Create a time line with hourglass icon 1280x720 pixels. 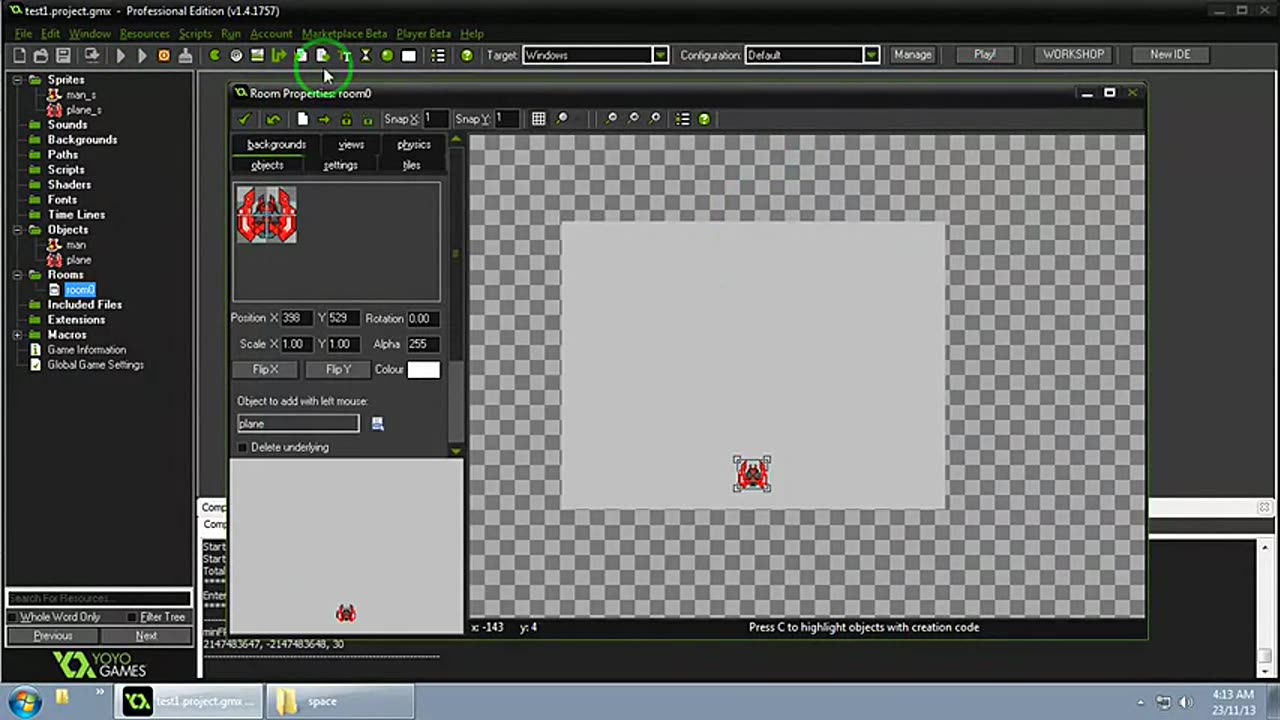[x=365, y=56]
